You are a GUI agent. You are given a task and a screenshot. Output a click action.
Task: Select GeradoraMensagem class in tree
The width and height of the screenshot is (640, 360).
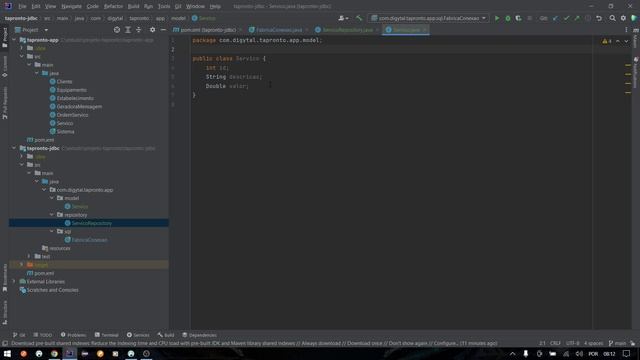[x=79, y=107]
